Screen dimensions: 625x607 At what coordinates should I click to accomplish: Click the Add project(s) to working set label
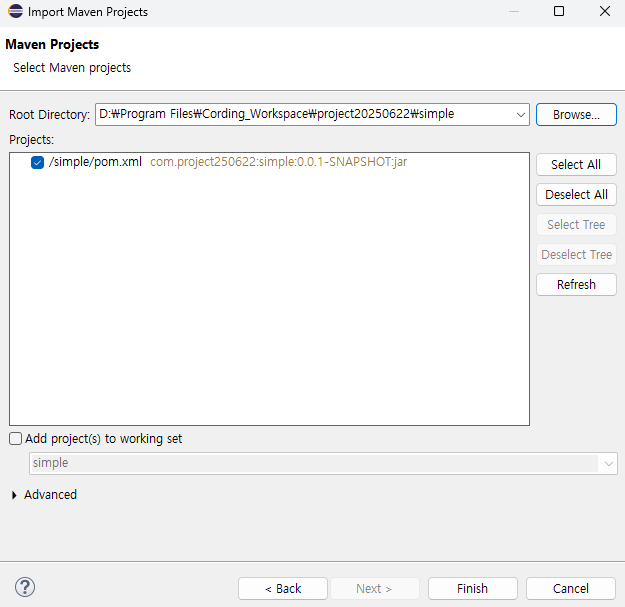pos(104,439)
